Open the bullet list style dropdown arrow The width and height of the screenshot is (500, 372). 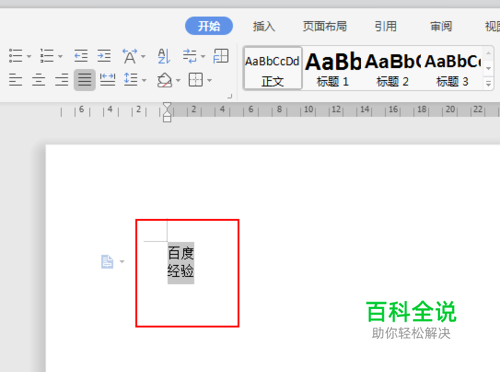coord(29,56)
